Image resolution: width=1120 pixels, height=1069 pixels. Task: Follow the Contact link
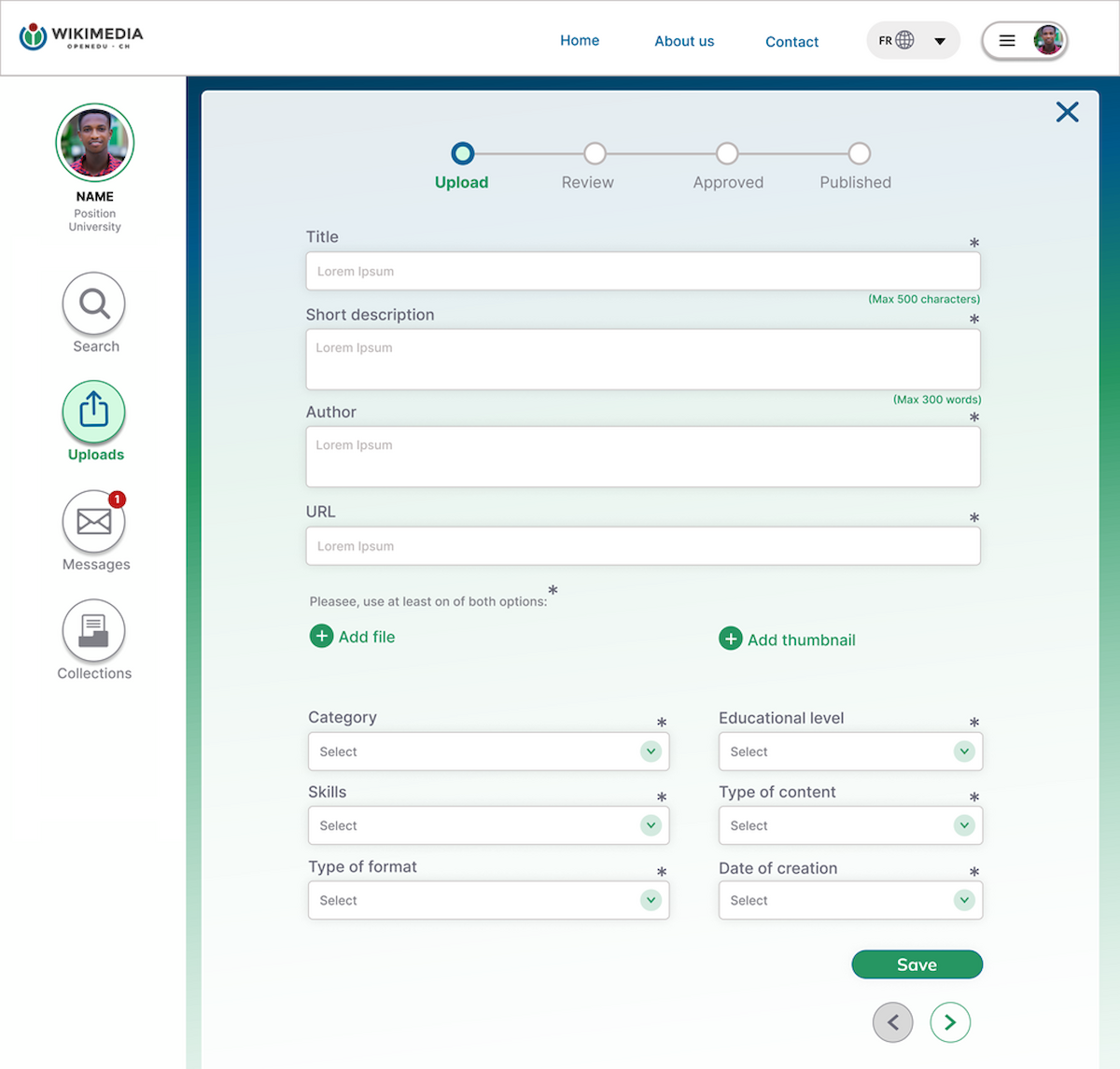[x=791, y=41]
